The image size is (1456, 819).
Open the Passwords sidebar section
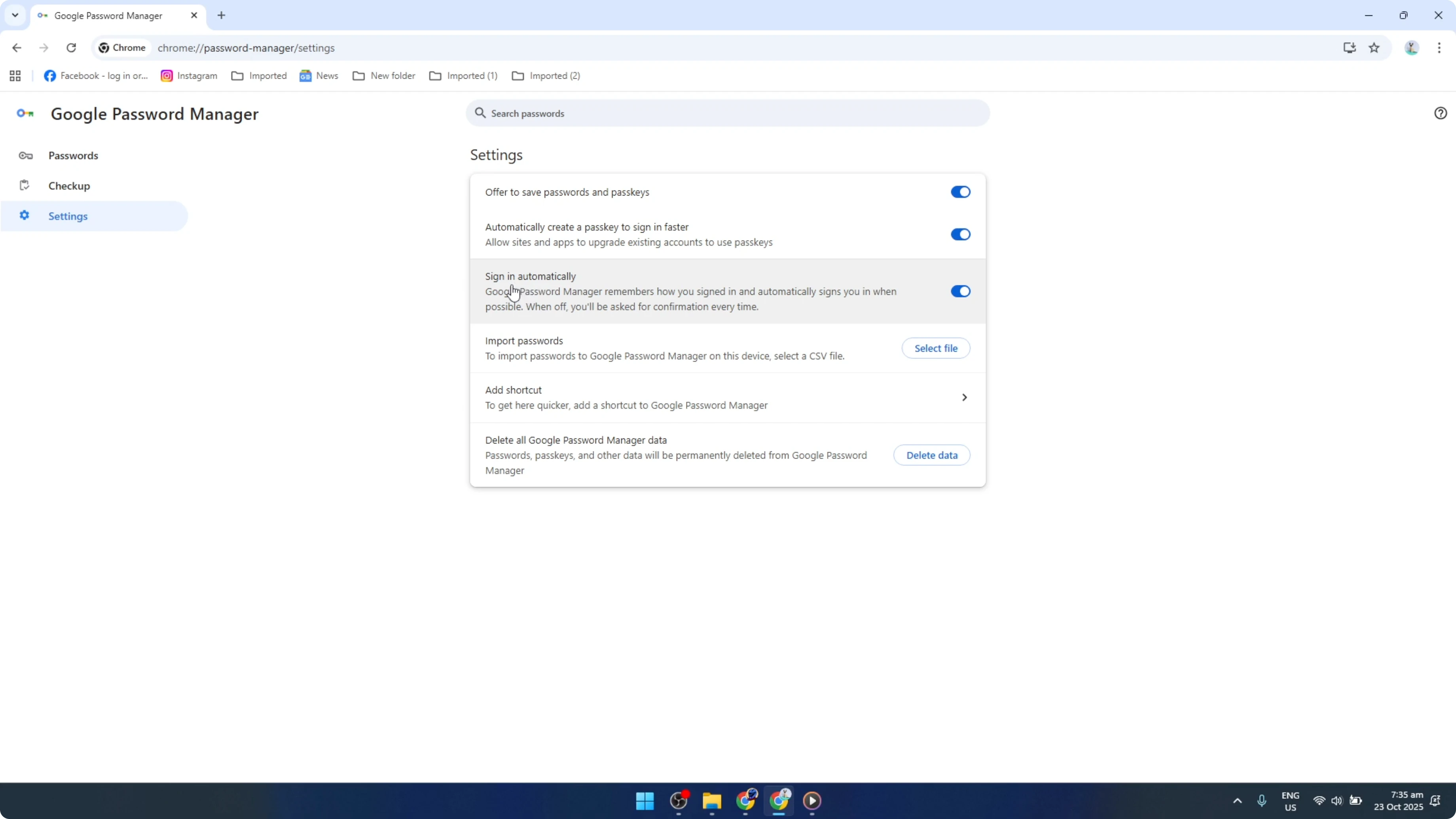pyautogui.click(x=94, y=155)
